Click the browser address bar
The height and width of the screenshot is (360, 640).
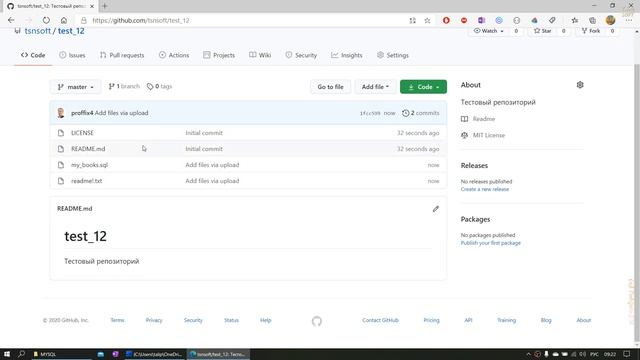(245, 20)
